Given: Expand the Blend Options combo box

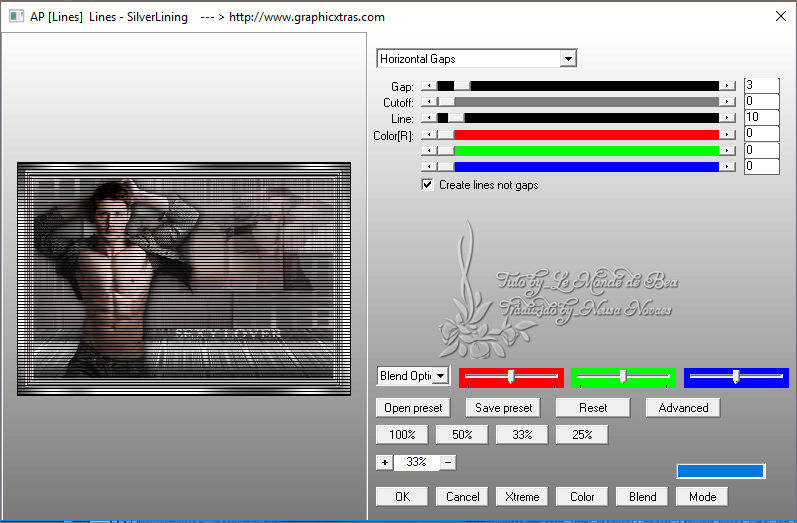Looking at the screenshot, I should click(440, 376).
